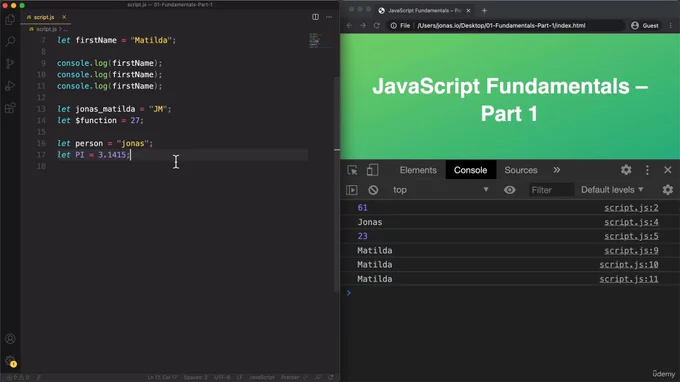Toggle the console sidebar panel
The width and height of the screenshot is (680, 382).
352,190
